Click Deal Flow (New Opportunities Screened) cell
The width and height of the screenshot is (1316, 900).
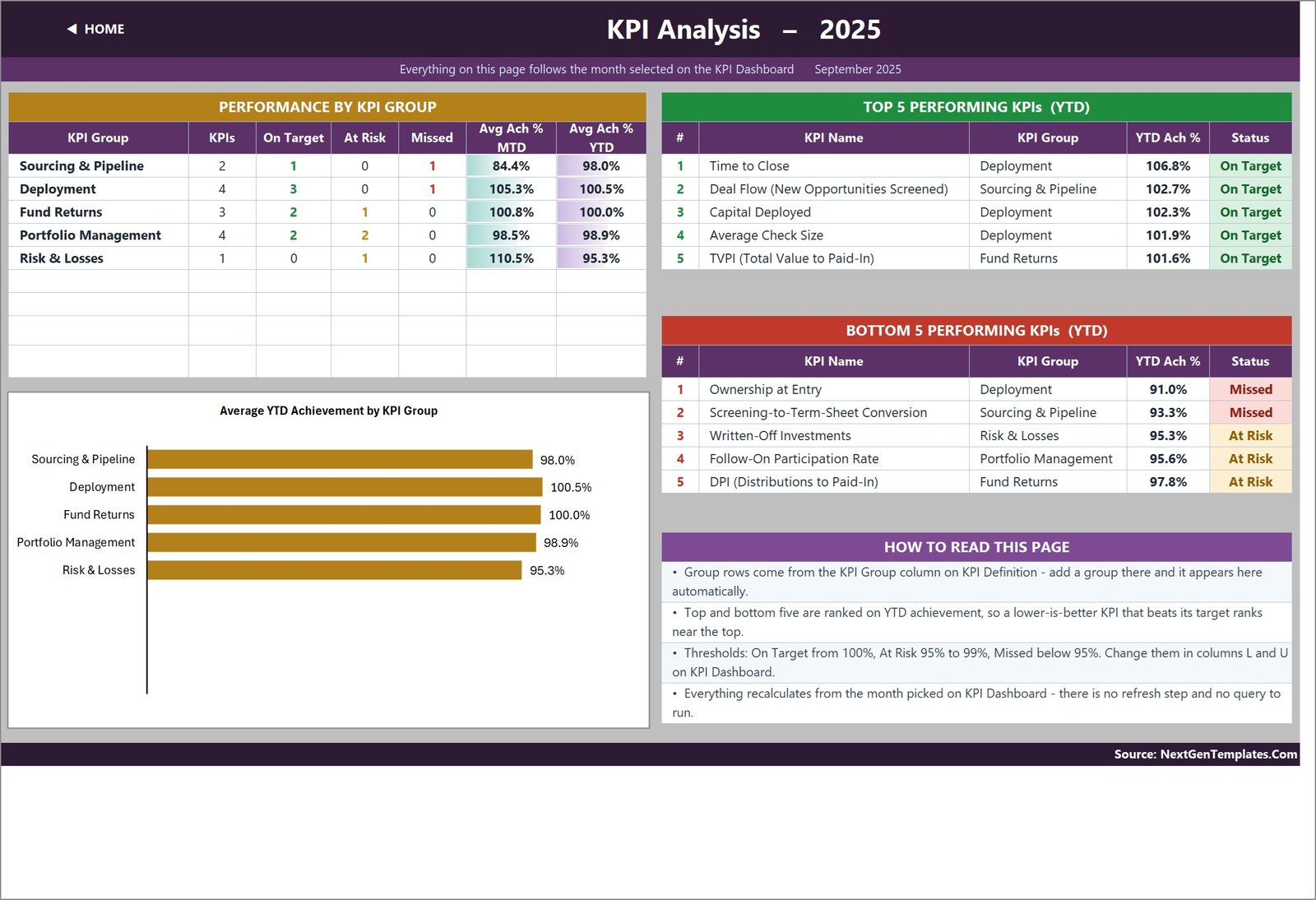834,189
